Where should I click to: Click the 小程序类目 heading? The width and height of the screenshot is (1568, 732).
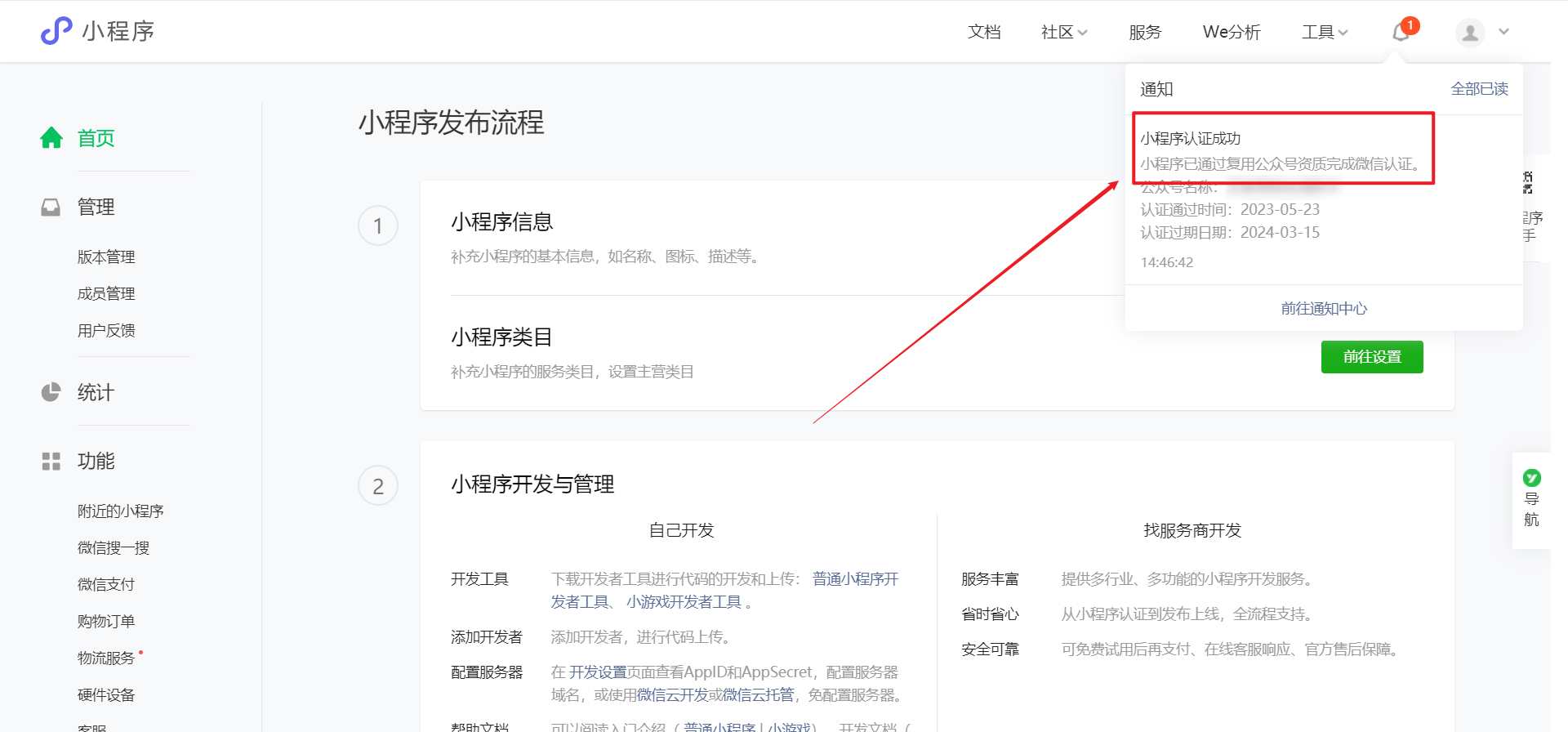tap(502, 337)
